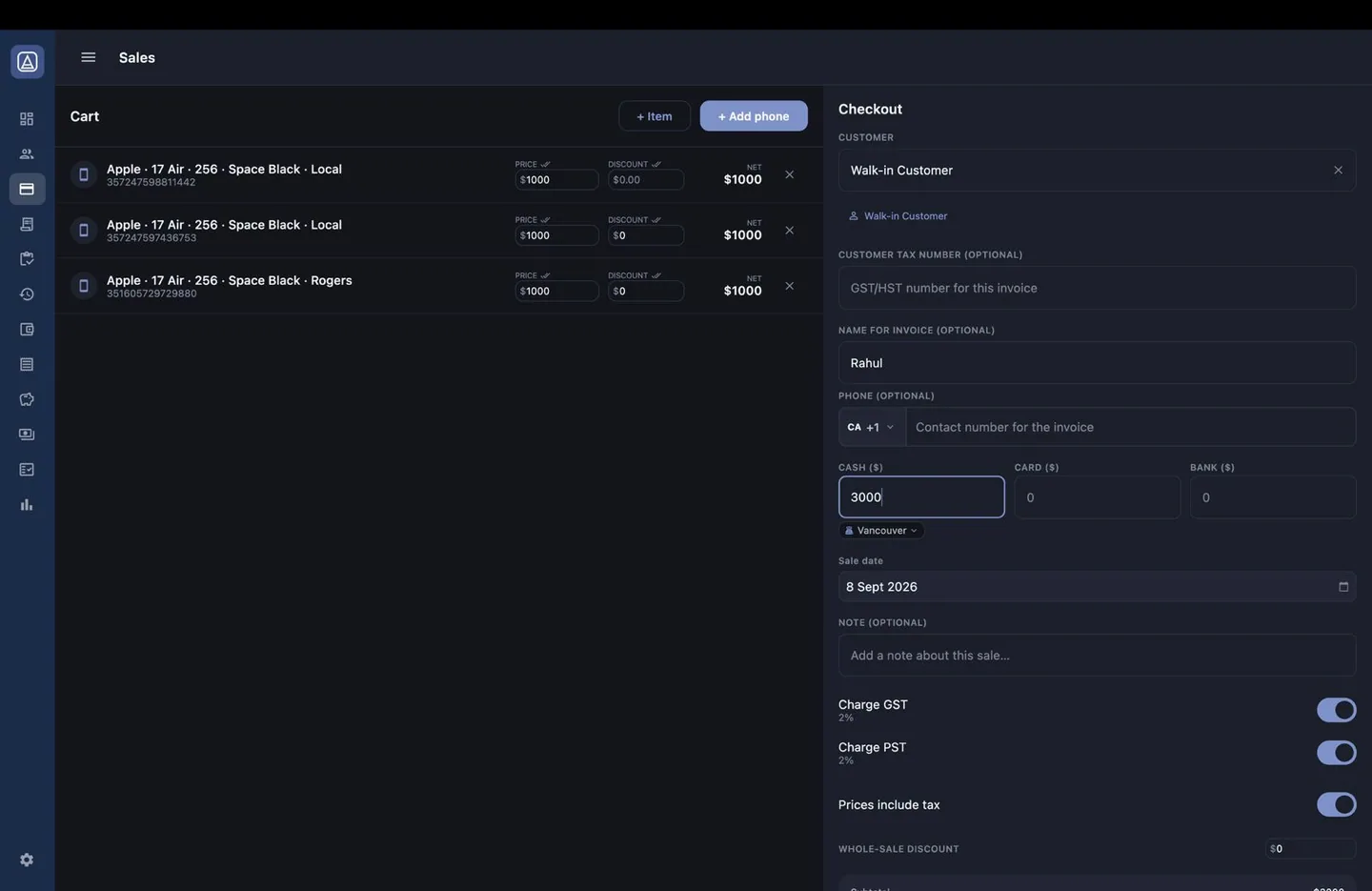Image resolution: width=1372 pixels, height=891 pixels.
Task: Toggle the hamburger menu beside Sales
Action: pos(89,57)
